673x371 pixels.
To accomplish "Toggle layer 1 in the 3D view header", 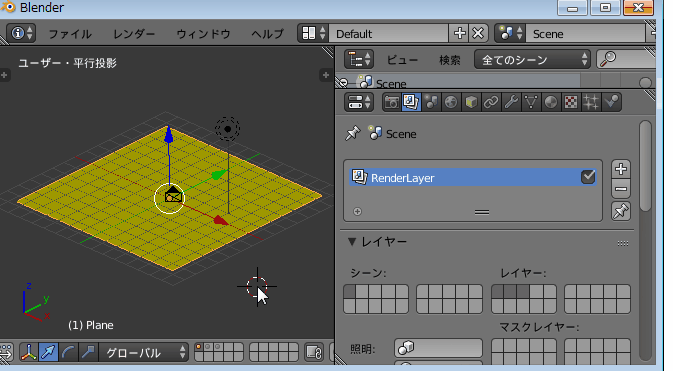I will [x=199, y=347].
